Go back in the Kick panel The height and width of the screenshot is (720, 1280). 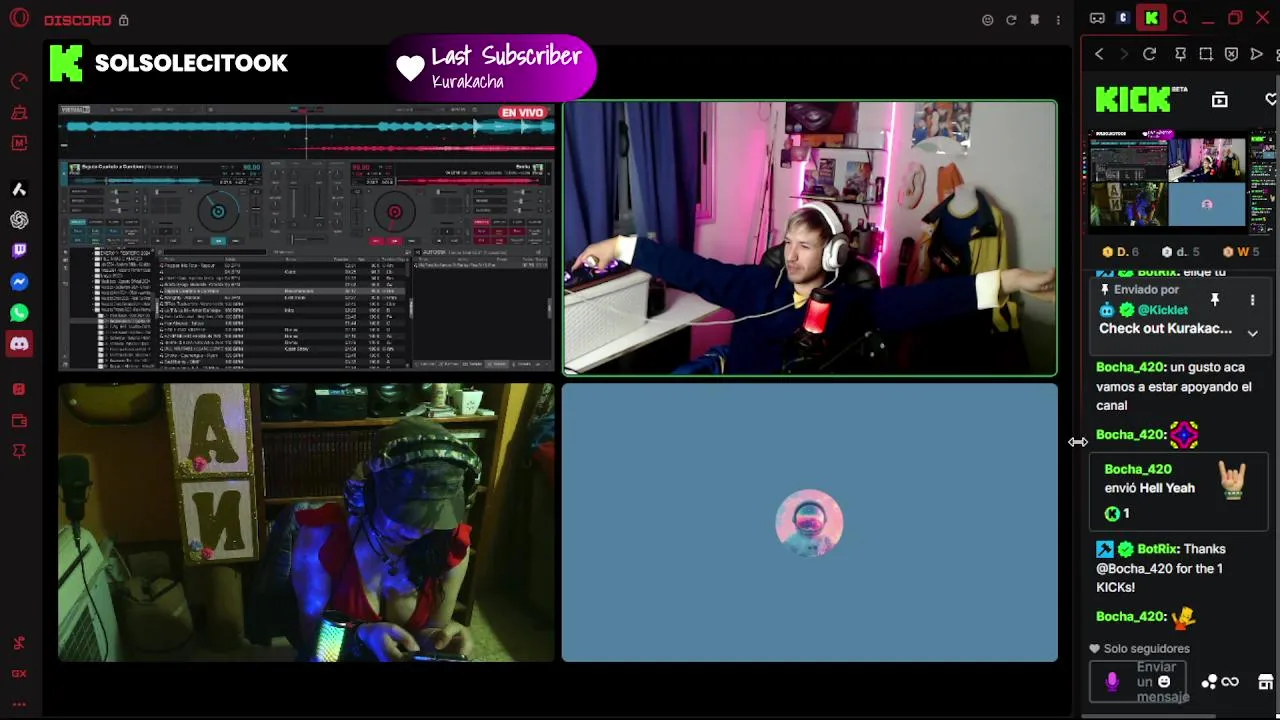[x=1099, y=54]
